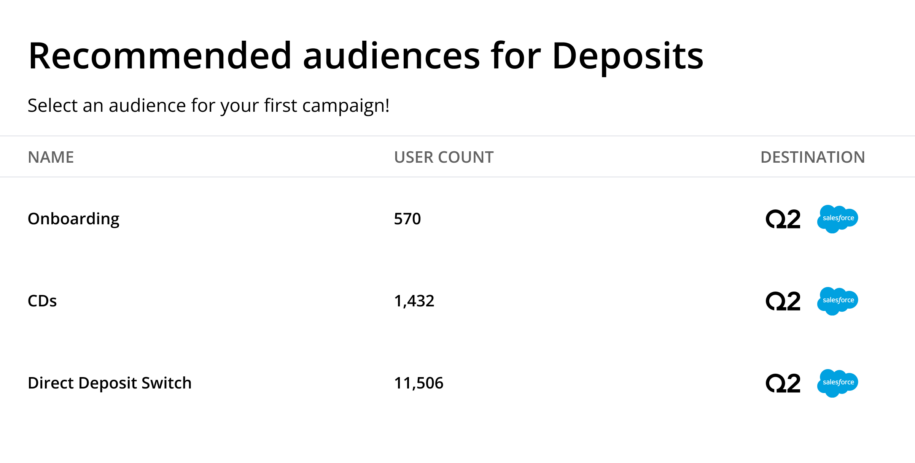Click the Q2 icon in Onboarding row

pos(783,219)
